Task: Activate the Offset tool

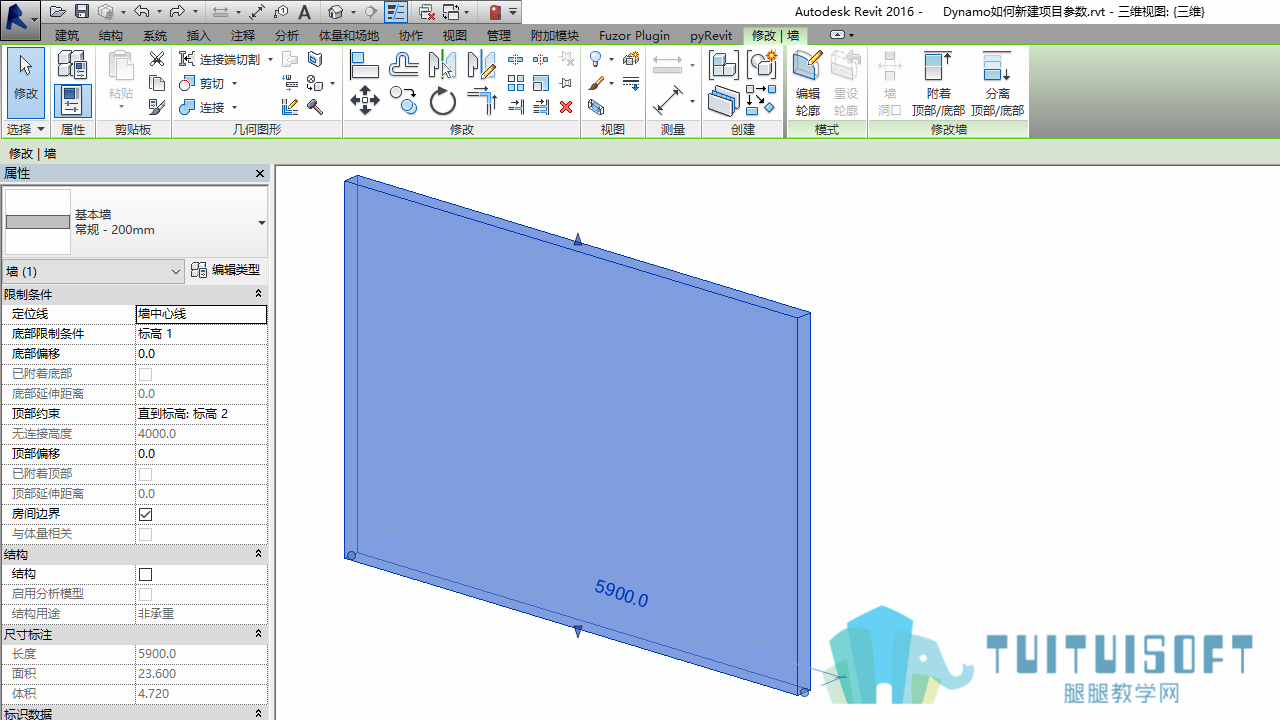Action: 403,65
